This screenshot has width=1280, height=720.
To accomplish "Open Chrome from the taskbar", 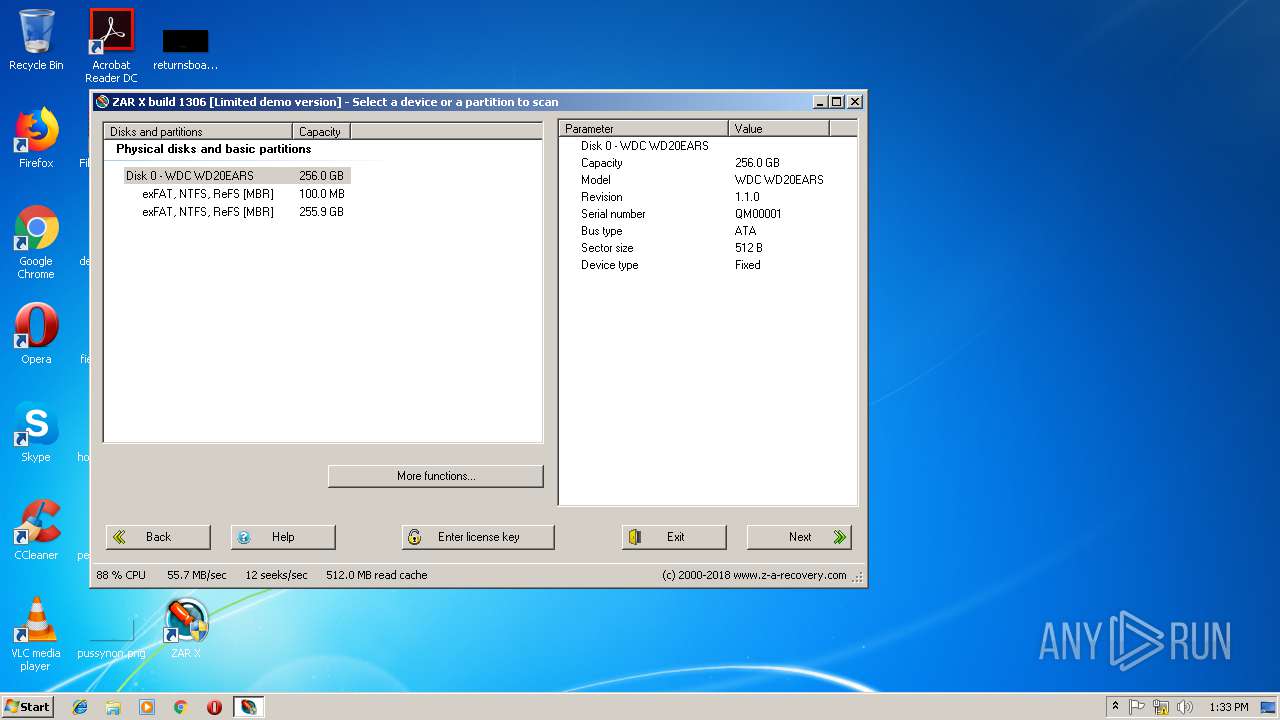I will (181, 707).
